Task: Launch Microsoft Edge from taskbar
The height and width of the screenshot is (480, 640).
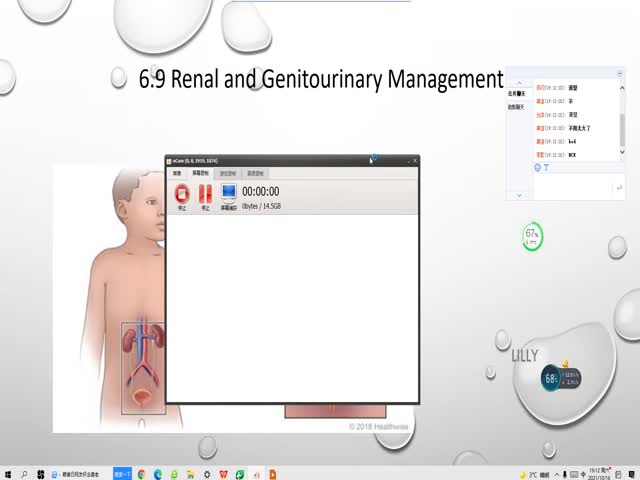Action: [x=158, y=474]
